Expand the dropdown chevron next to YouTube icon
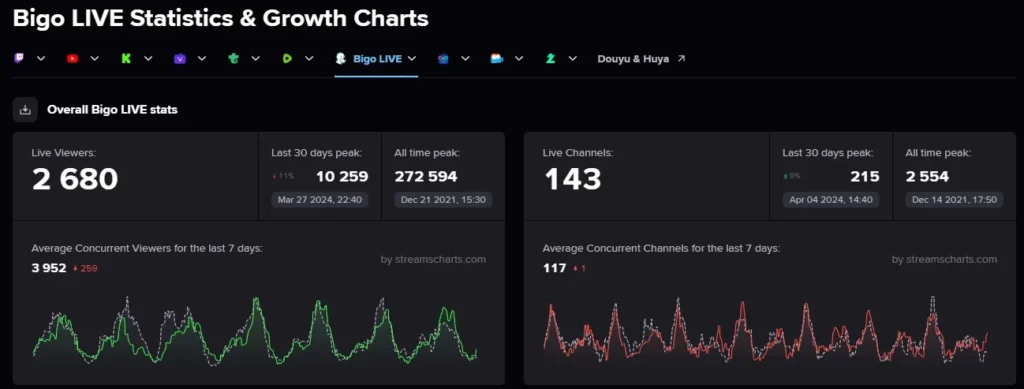This screenshot has width=1024, height=389. click(95, 58)
